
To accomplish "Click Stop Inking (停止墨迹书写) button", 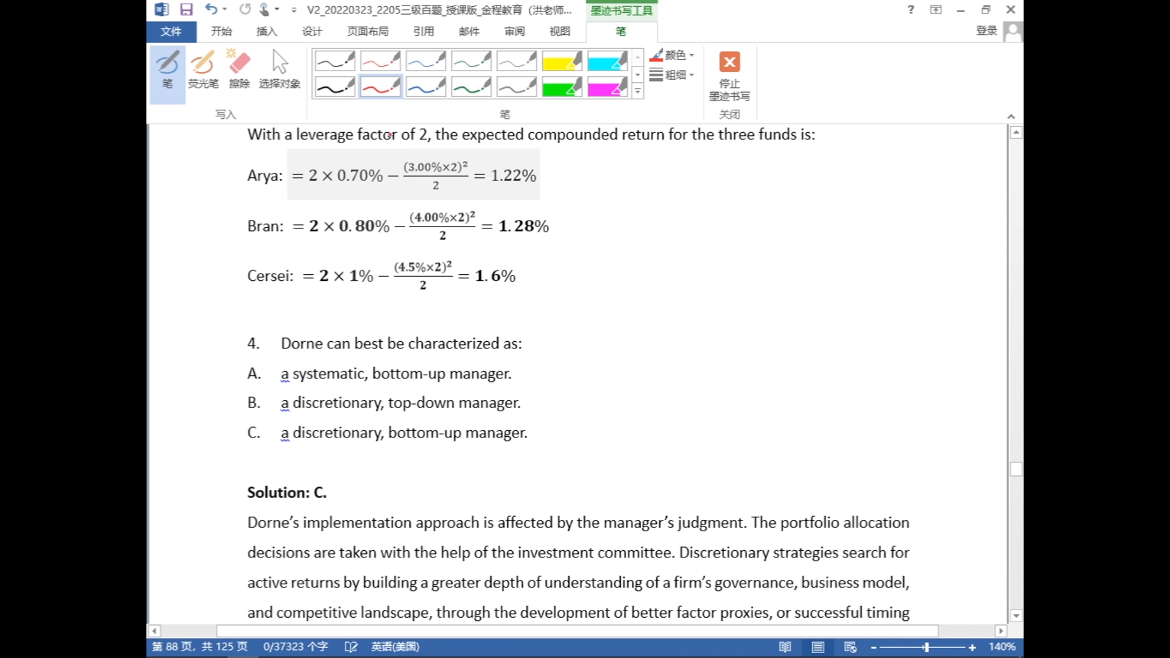I will (729, 76).
